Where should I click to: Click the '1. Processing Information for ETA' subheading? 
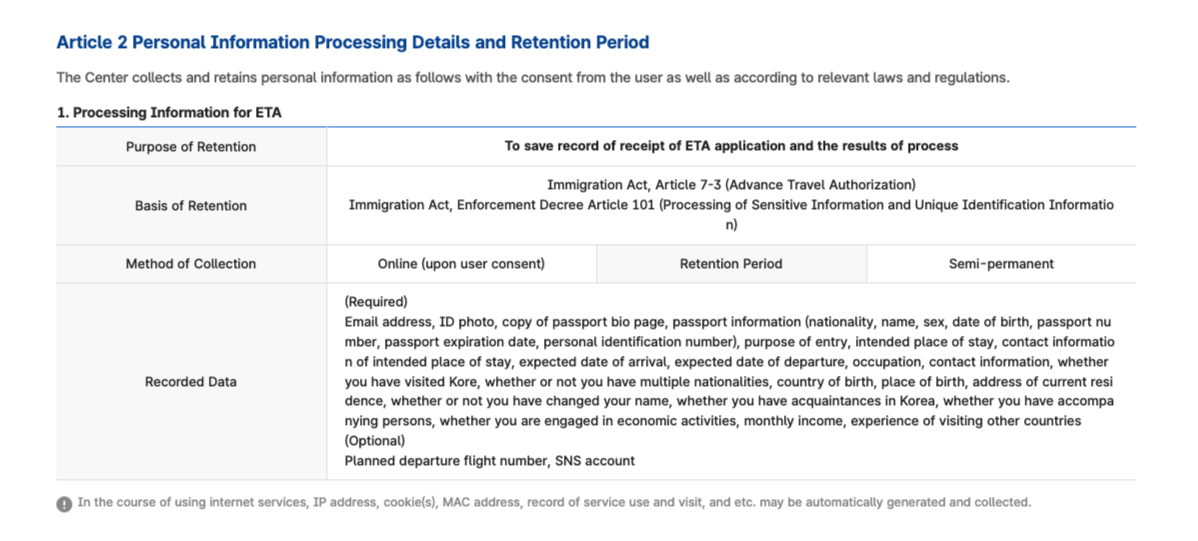169,113
